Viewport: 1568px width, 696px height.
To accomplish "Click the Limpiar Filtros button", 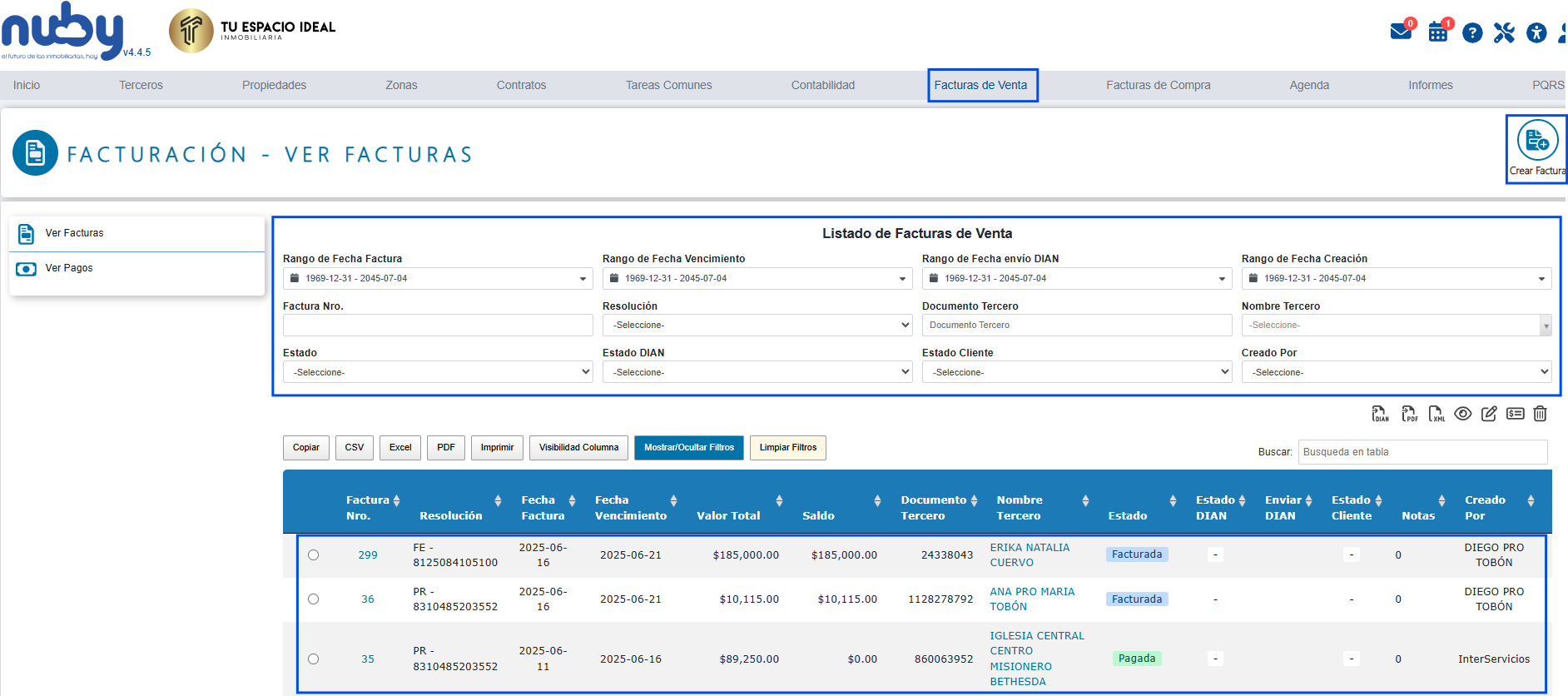I will tap(787, 448).
